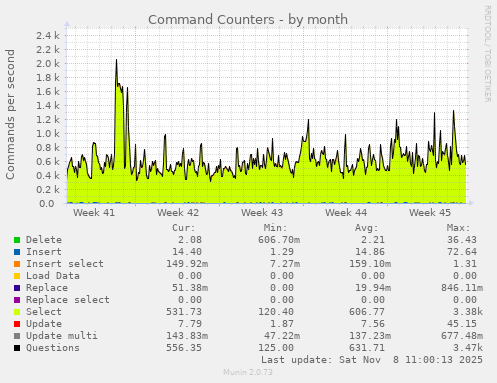The width and height of the screenshot is (497, 383).
Task: Click the Questions min value 125.00
Action: click(x=276, y=348)
